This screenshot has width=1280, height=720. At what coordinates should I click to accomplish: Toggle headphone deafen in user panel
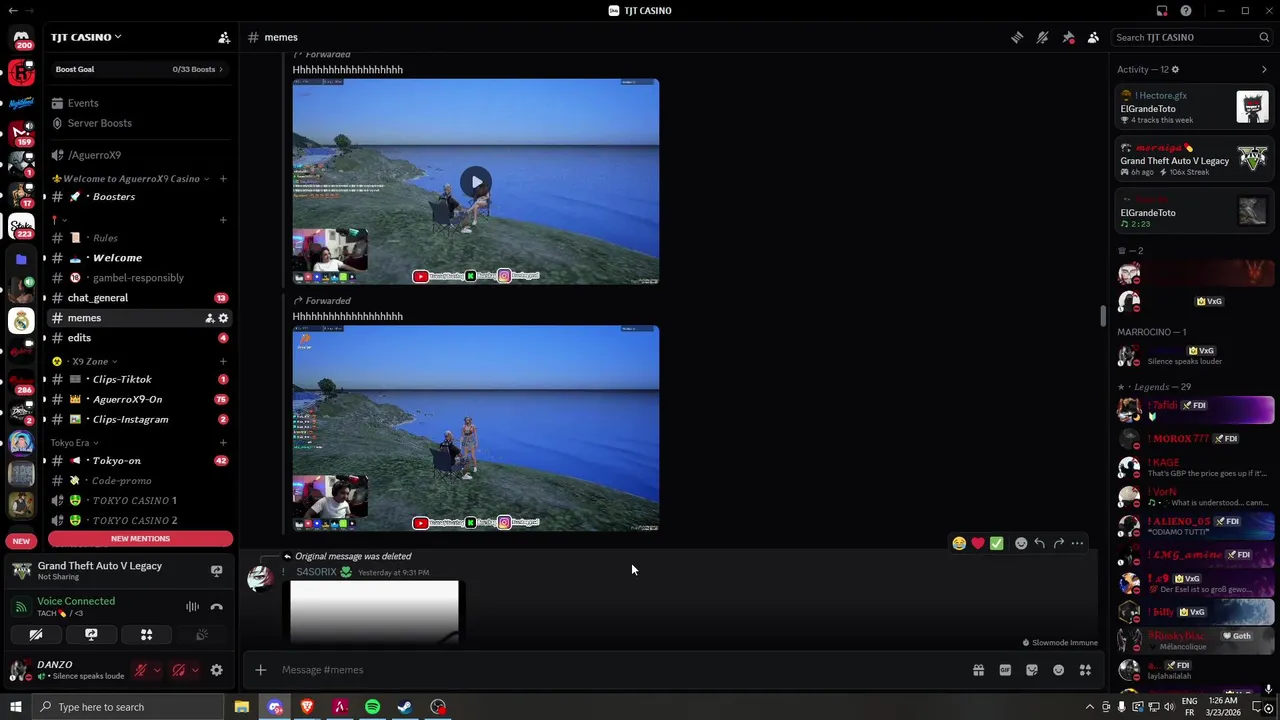pyautogui.click(x=178, y=670)
